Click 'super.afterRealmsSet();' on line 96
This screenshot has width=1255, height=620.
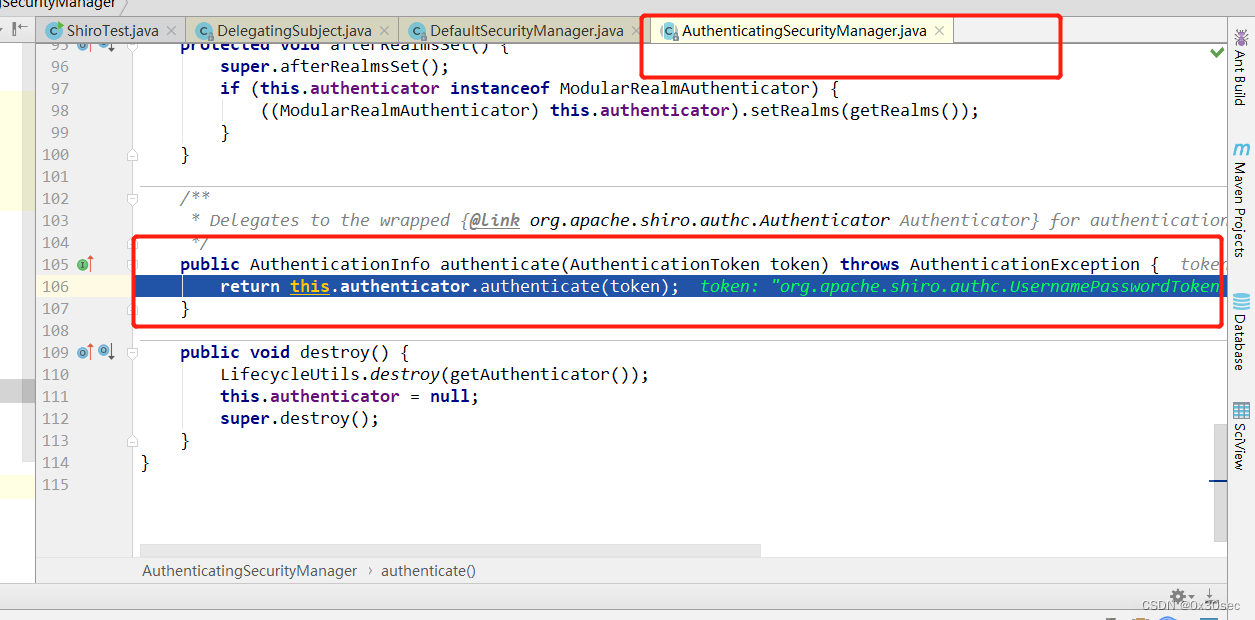pos(335,66)
